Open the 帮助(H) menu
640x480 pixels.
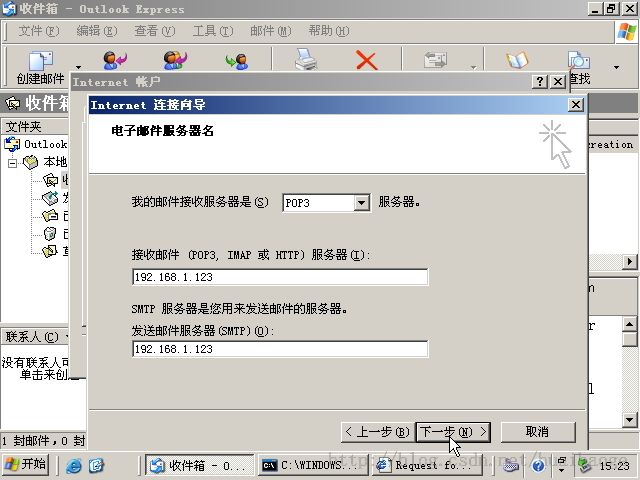coord(329,31)
